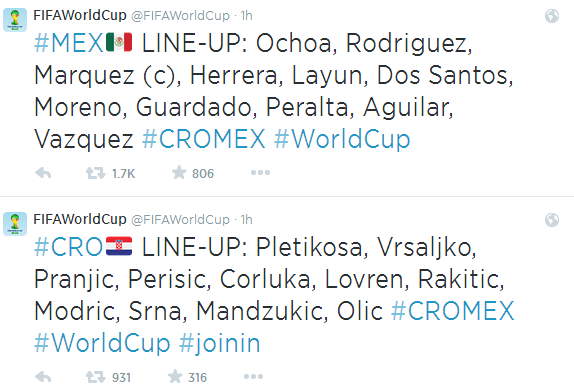
Task: Open the #MEX hashtag
Action: coord(69,43)
